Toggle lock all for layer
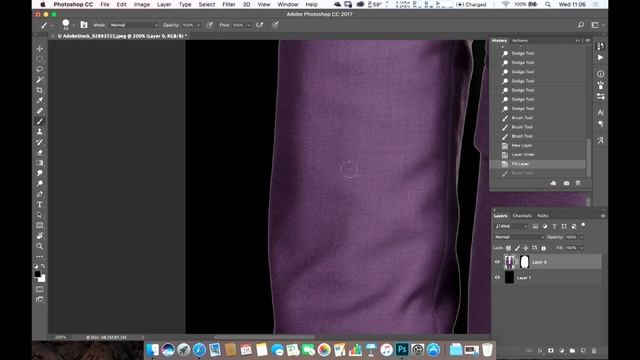The image size is (640, 360). coord(544,248)
